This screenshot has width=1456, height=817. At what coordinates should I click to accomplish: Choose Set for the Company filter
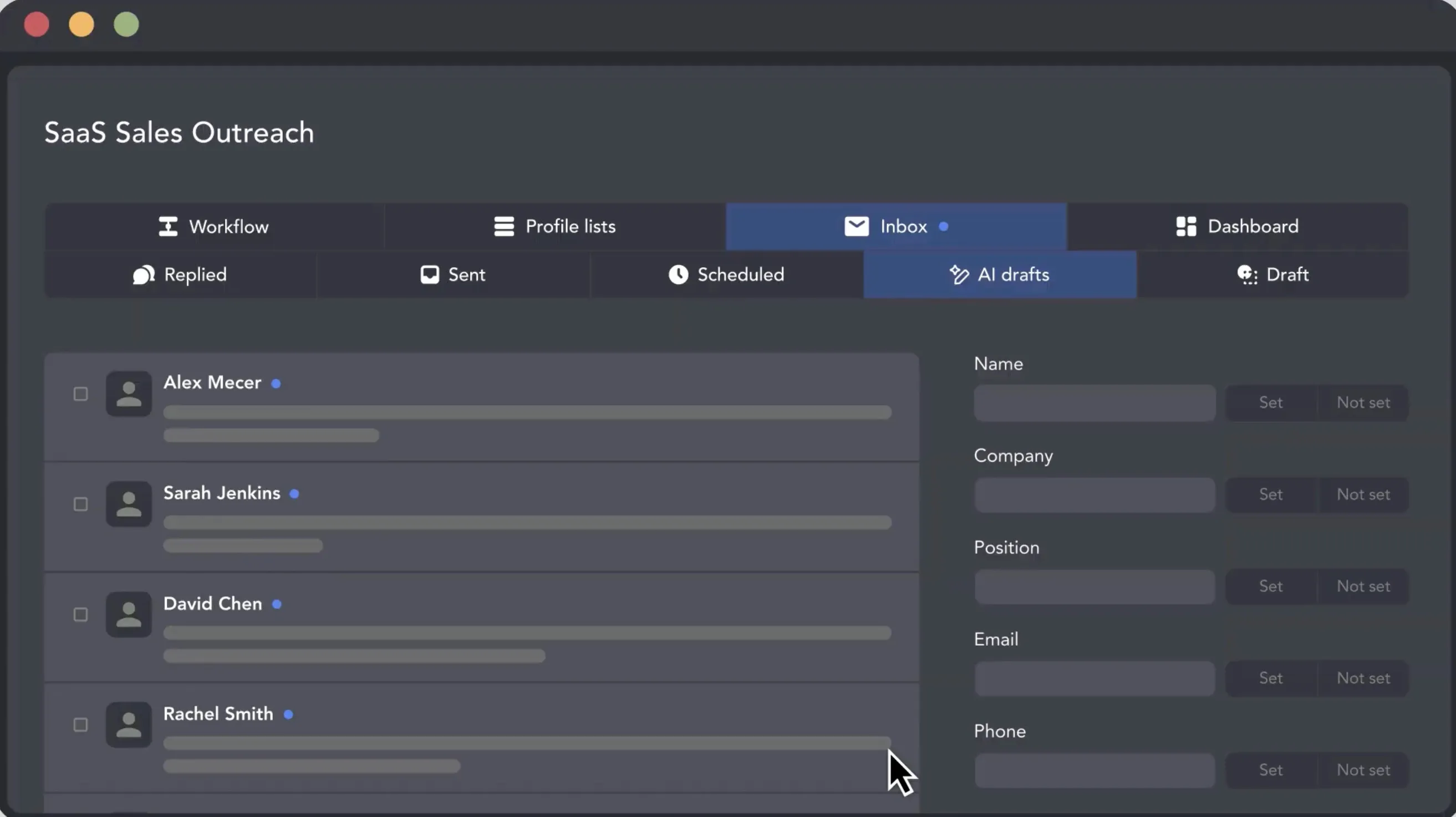click(x=1271, y=495)
